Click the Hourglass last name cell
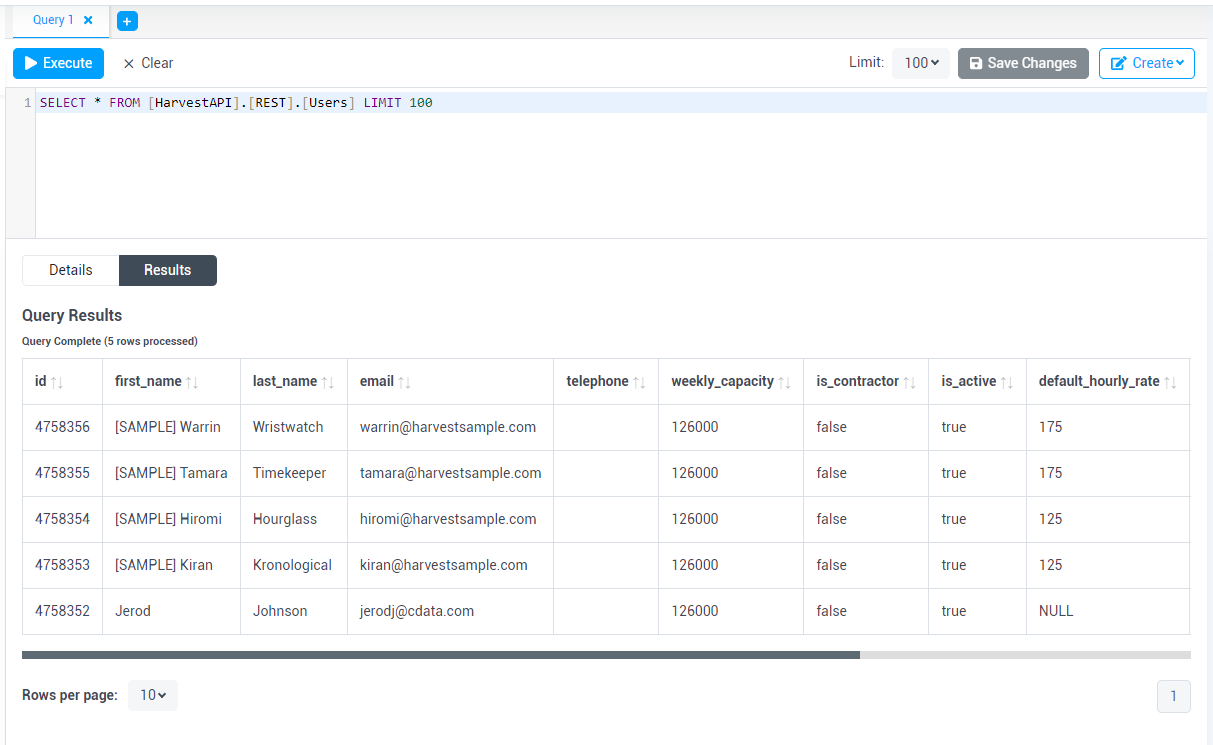 [x=294, y=519]
